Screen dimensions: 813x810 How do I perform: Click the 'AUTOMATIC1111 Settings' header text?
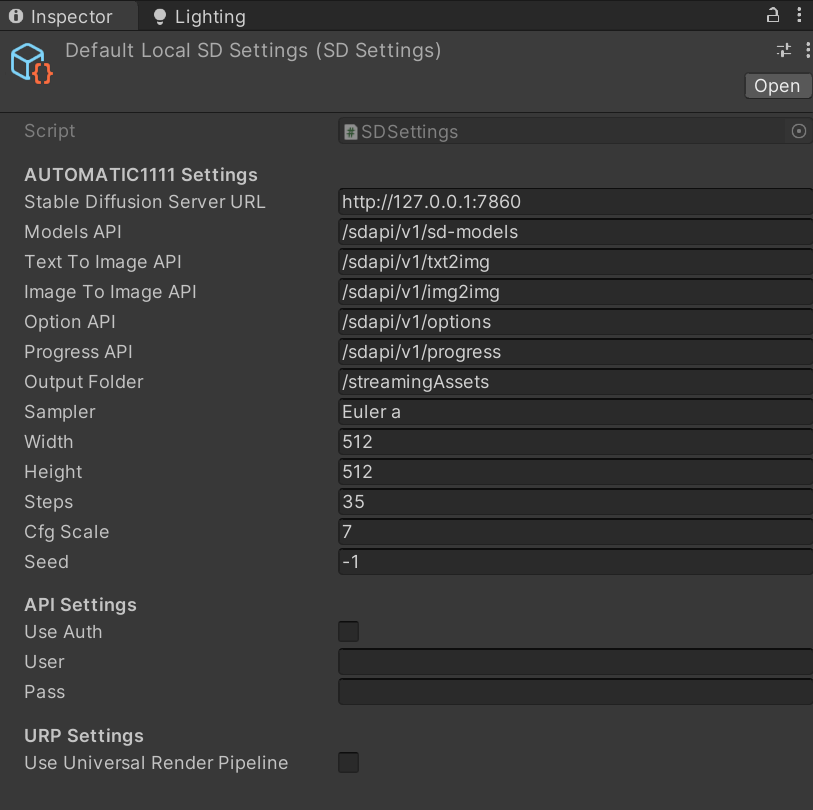coord(141,175)
